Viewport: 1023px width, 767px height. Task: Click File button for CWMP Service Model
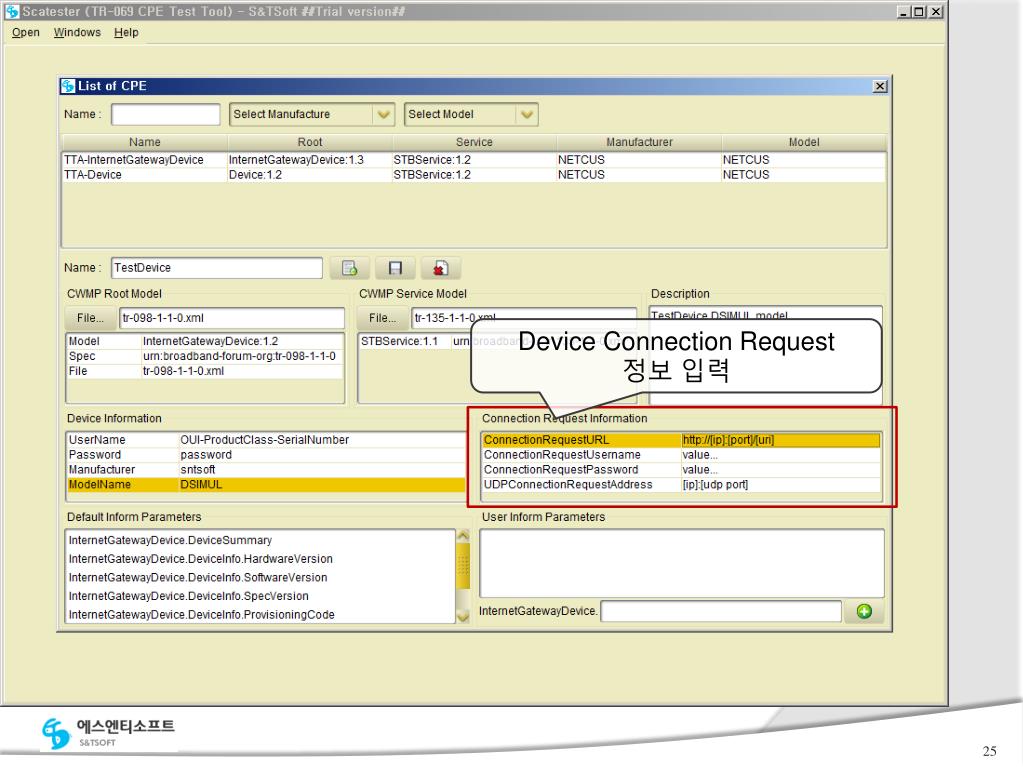coord(383,318)
